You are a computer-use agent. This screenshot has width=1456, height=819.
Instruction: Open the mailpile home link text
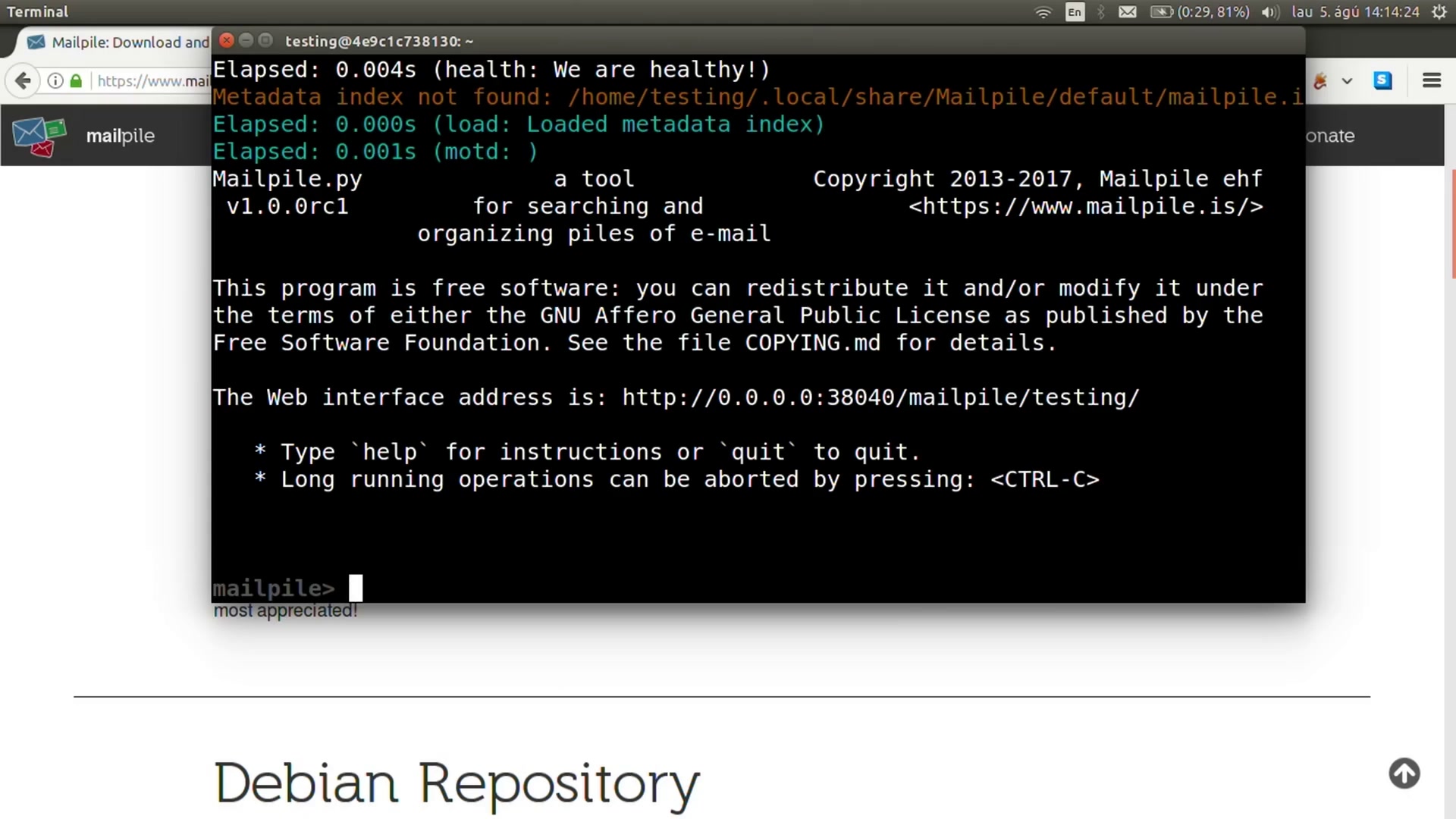pos(120,136)
